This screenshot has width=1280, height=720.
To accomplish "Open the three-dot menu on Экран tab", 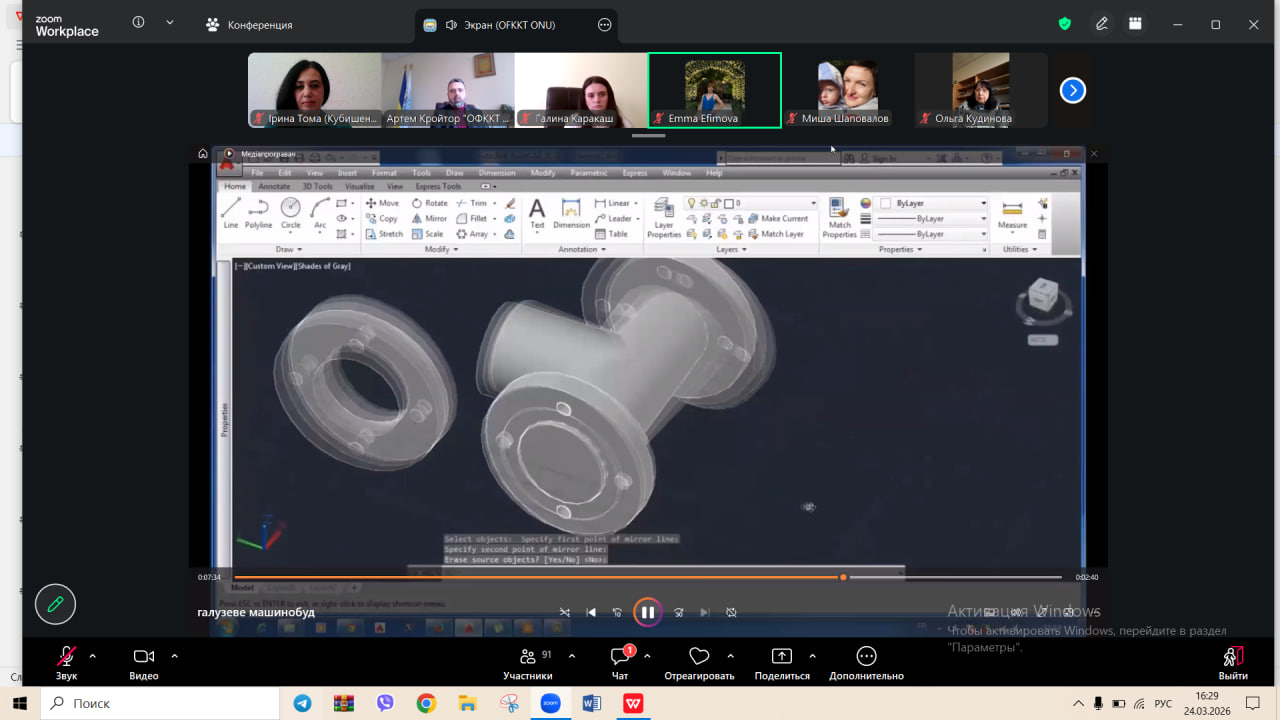I will coord(604,25).
